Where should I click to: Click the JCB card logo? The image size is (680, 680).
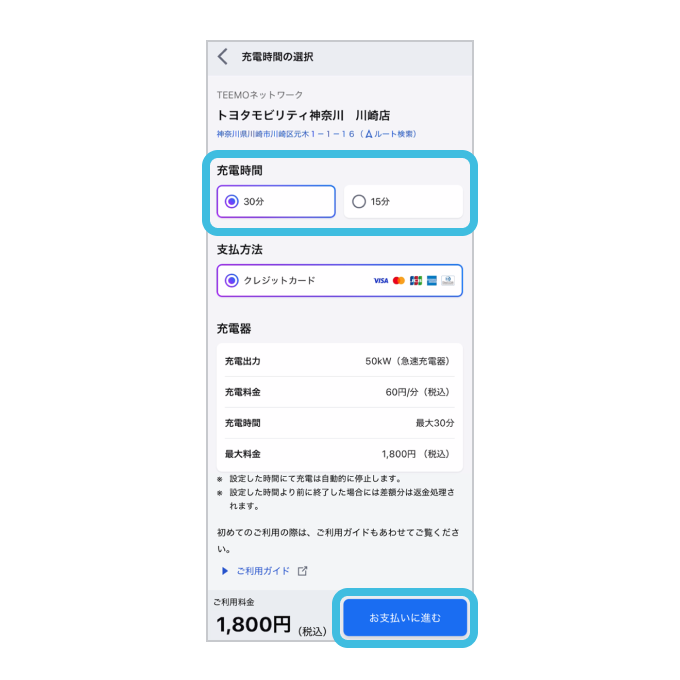[x=416, y=281]
